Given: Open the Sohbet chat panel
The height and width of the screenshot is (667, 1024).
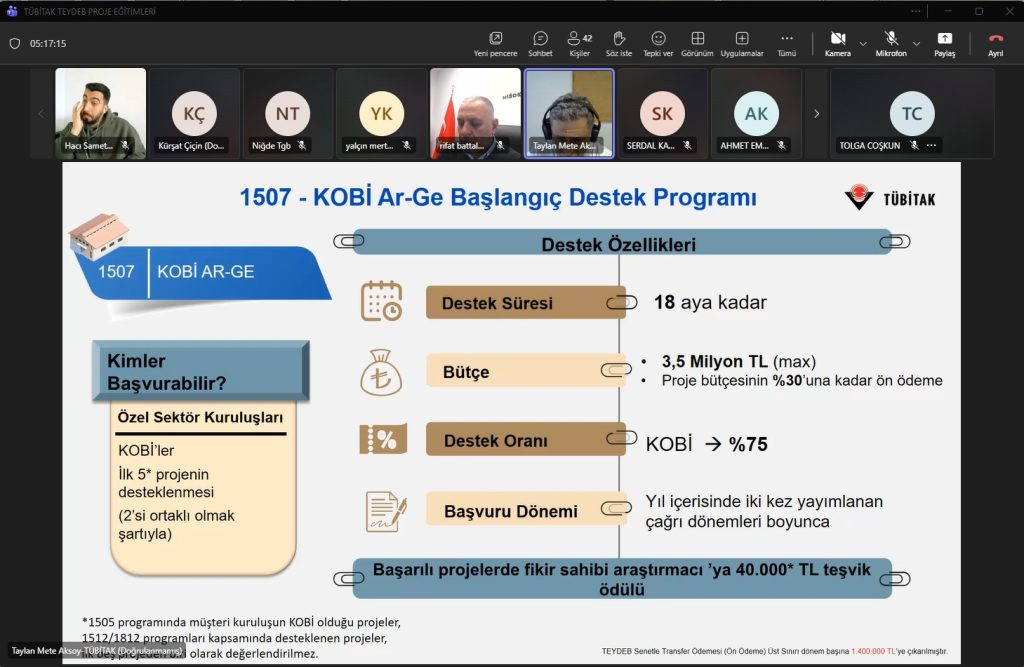Looking at the screenshot, I should tap(540, 43).
